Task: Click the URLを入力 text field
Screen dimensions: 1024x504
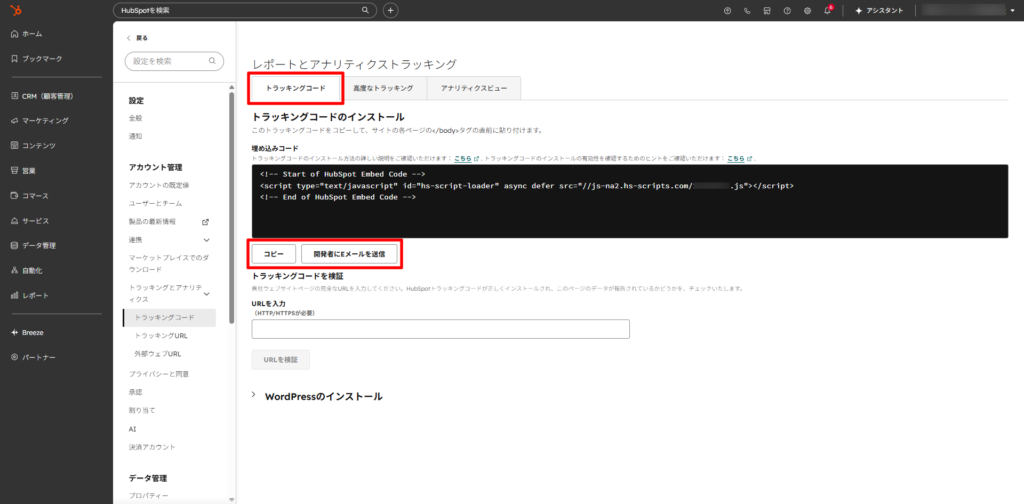Action: coord(441,329)
